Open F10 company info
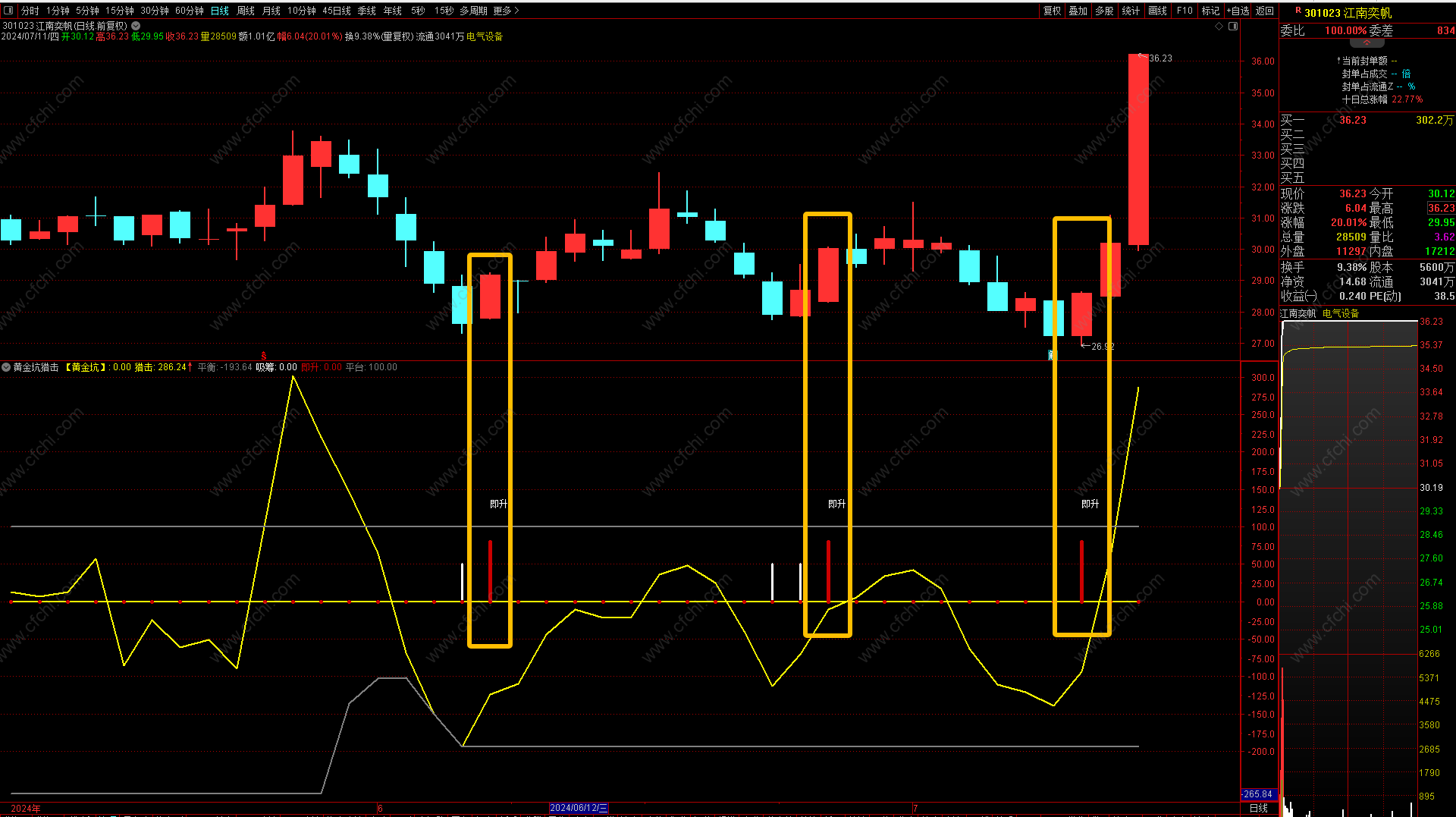This screenshot has height=817, width=1456. 1185,11
